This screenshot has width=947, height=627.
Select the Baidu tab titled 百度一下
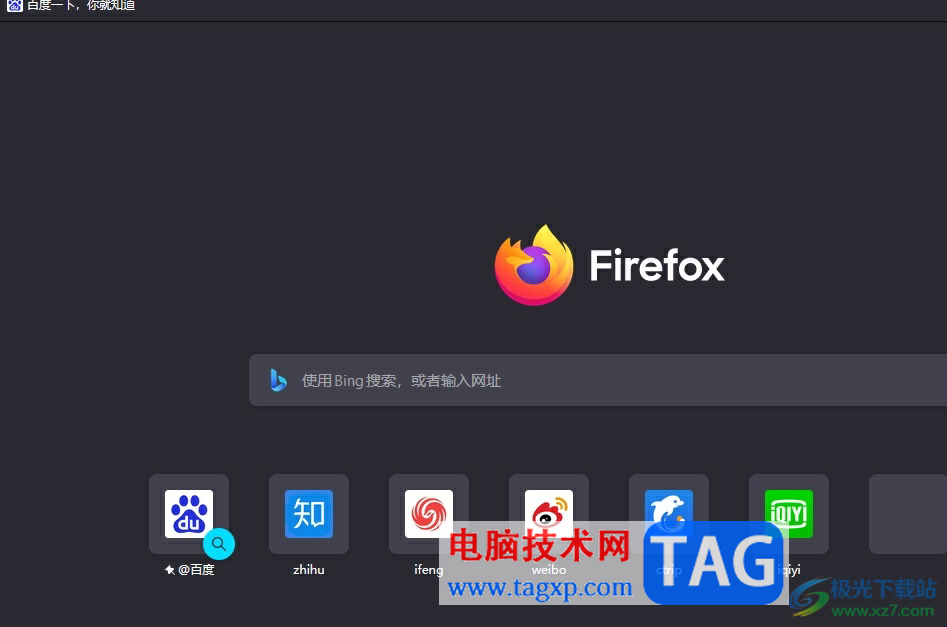pyautogui.click(x=71, y=6)
